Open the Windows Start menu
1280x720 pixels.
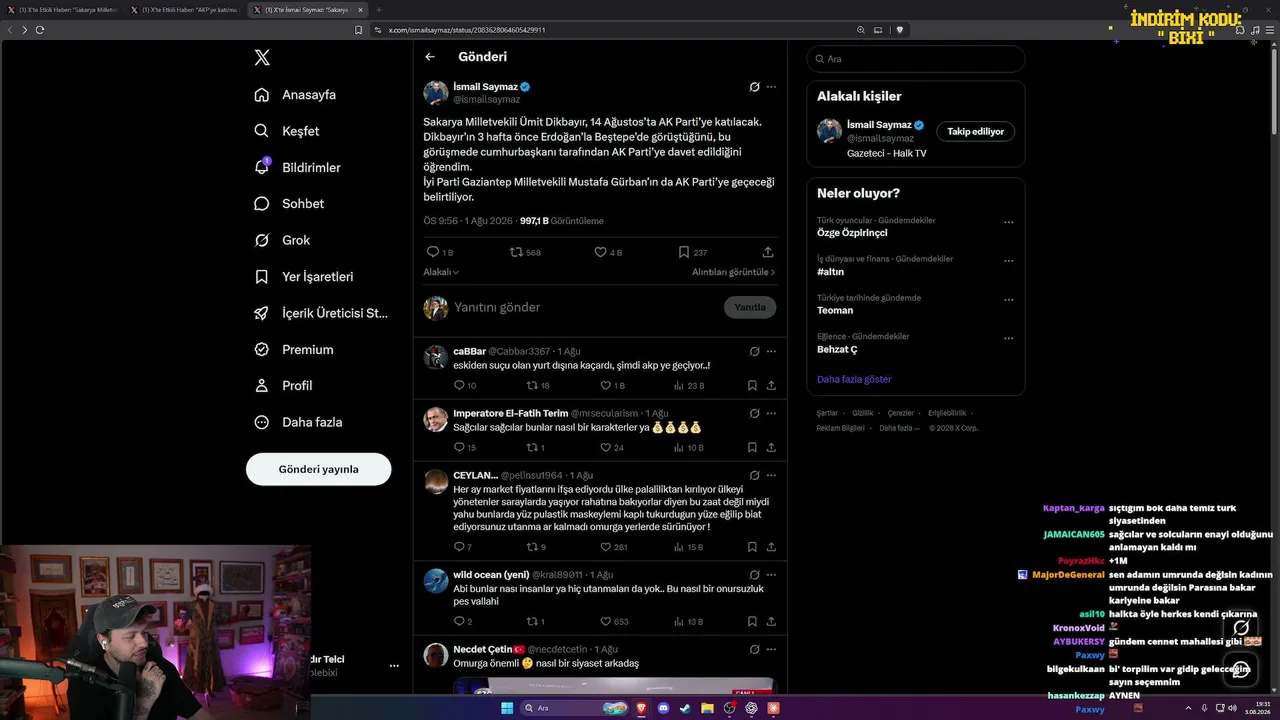click(x=507, y=708)
